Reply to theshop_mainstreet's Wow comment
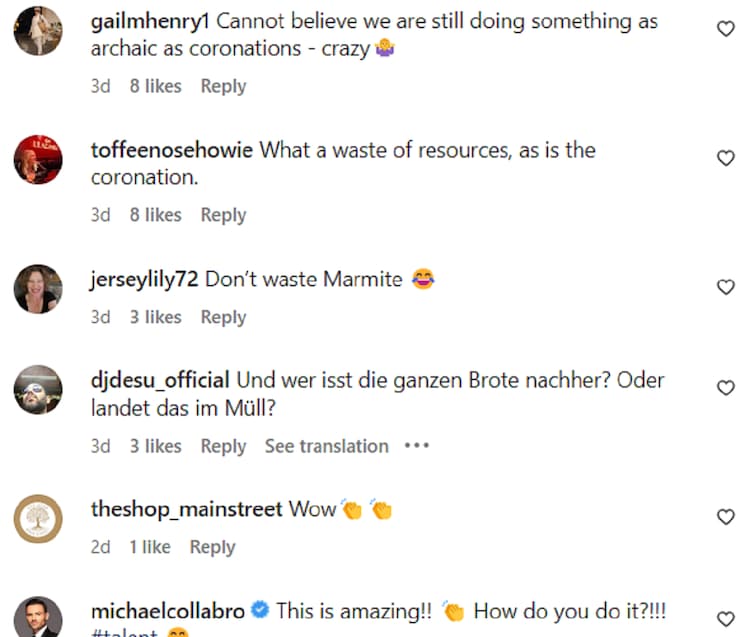Image resolution: width=750 pixels, height=637 pixels. coord(212,547)
